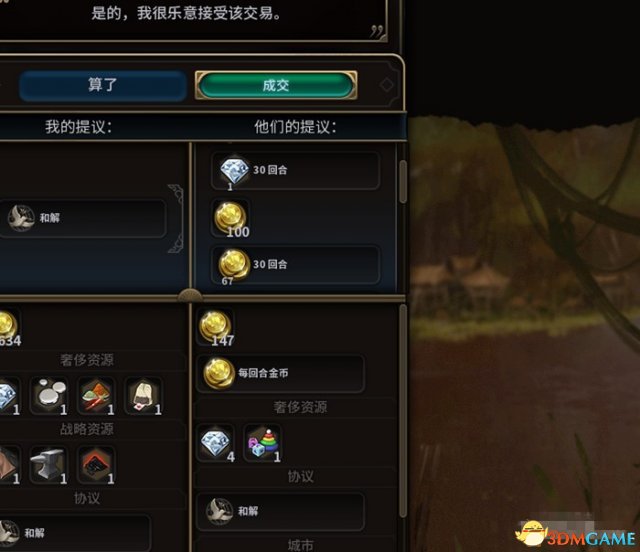Select my pearls luxury resource
The height and width of the screenshot is (552, 640).
[50, 395]
